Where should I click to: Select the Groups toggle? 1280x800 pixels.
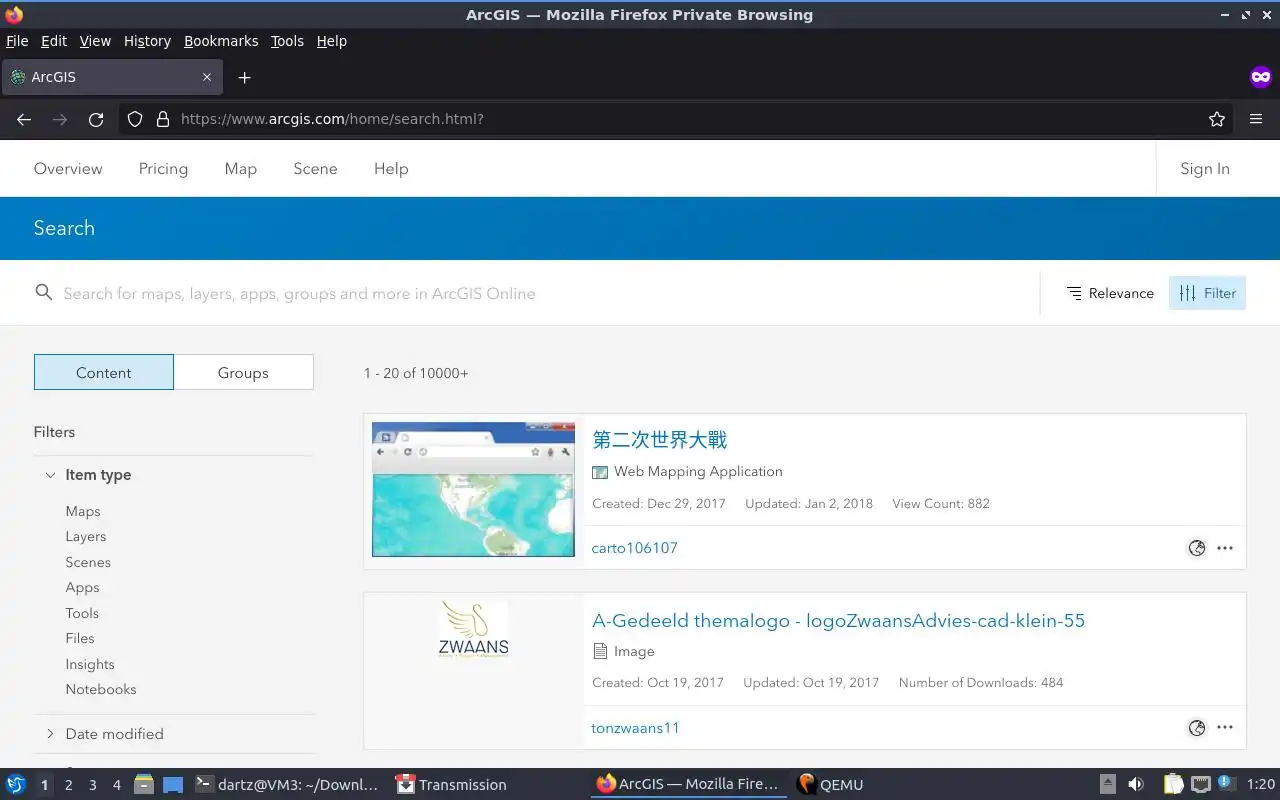243,372
